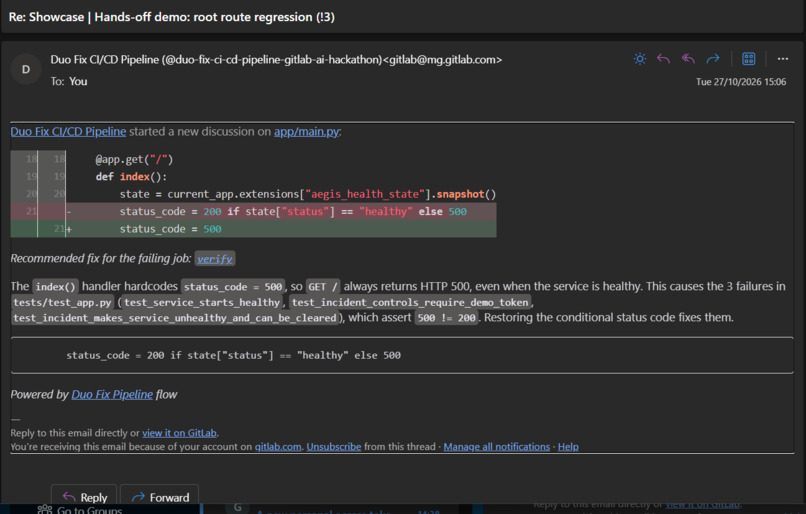Click the Reply arrow icon in header
806x514 pixels.
(x=664, y=59)
